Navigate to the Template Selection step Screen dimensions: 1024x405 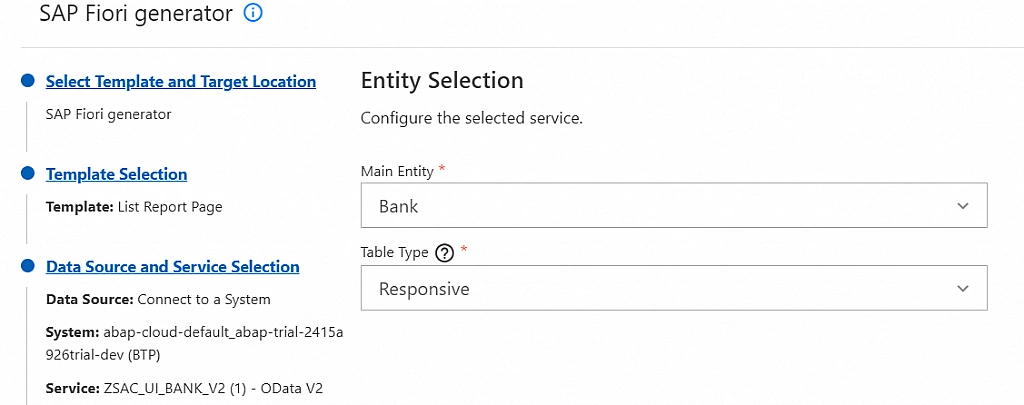coord(116,174)
